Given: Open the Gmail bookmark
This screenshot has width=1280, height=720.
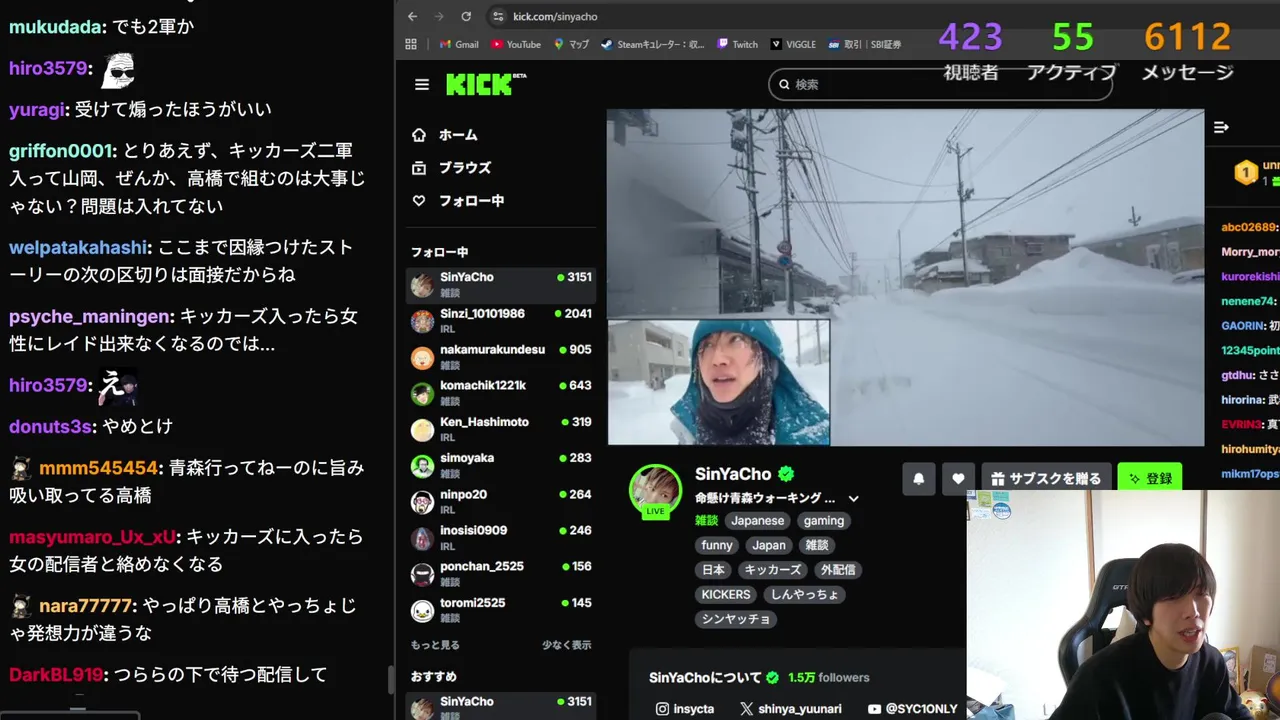Looking at the screenshot, I should pyautogui.click(x=459, y=44).
